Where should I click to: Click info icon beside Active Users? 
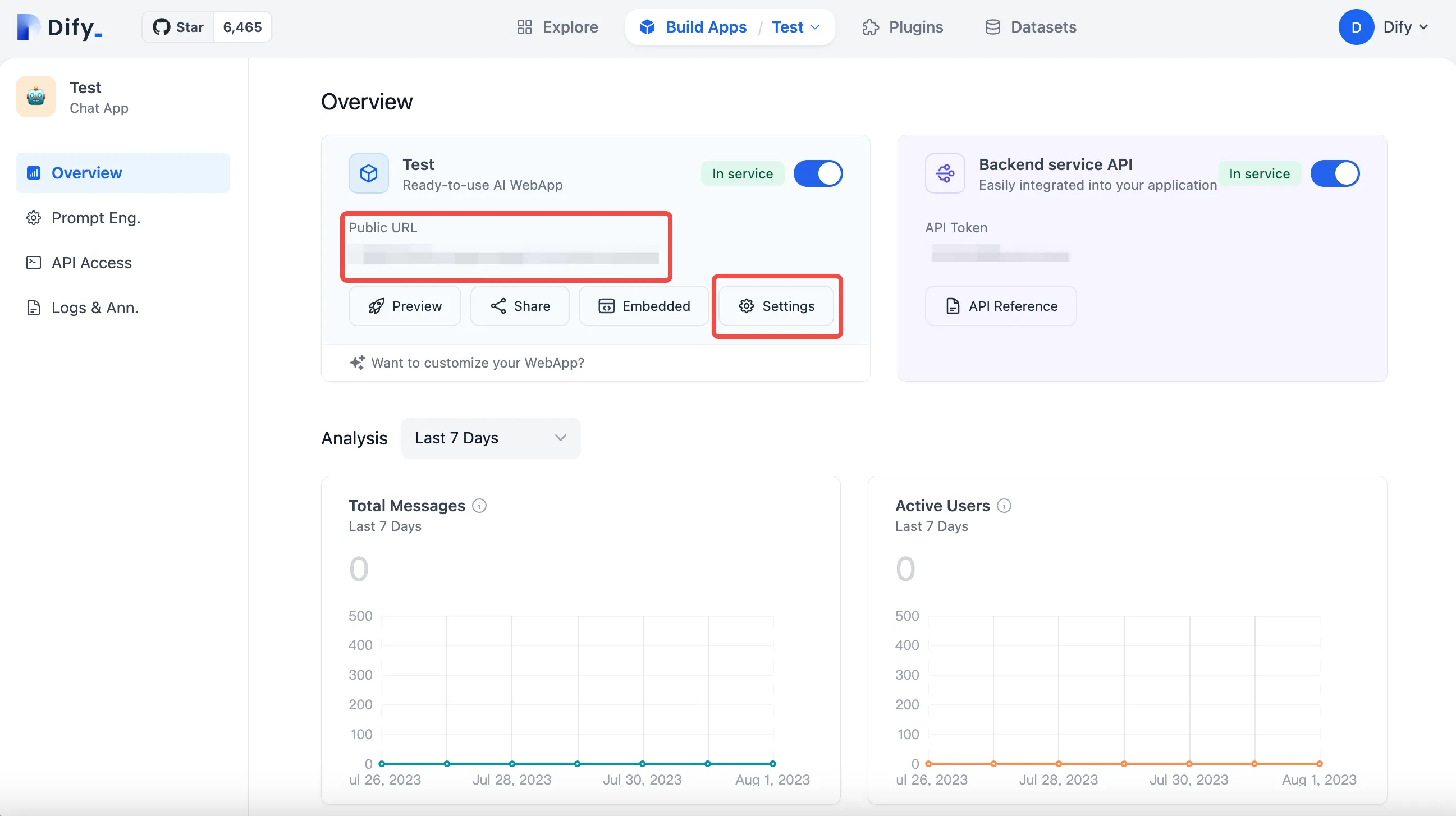click(x=1004, y=506)
